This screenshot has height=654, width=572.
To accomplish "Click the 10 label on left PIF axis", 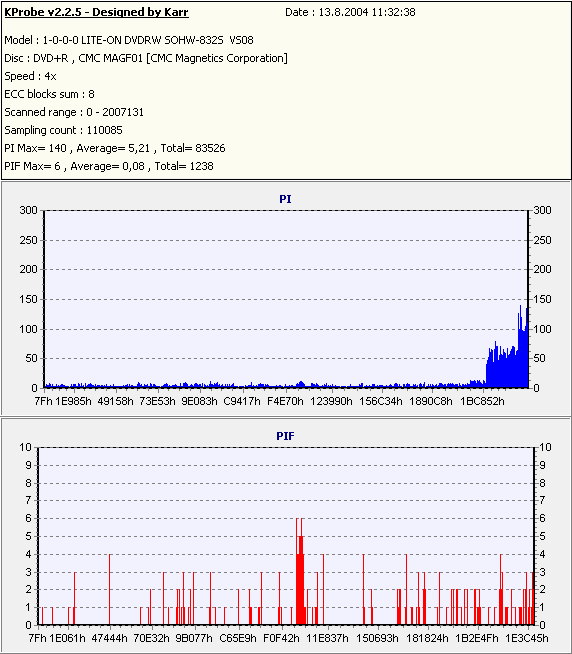I will point(25,447).
